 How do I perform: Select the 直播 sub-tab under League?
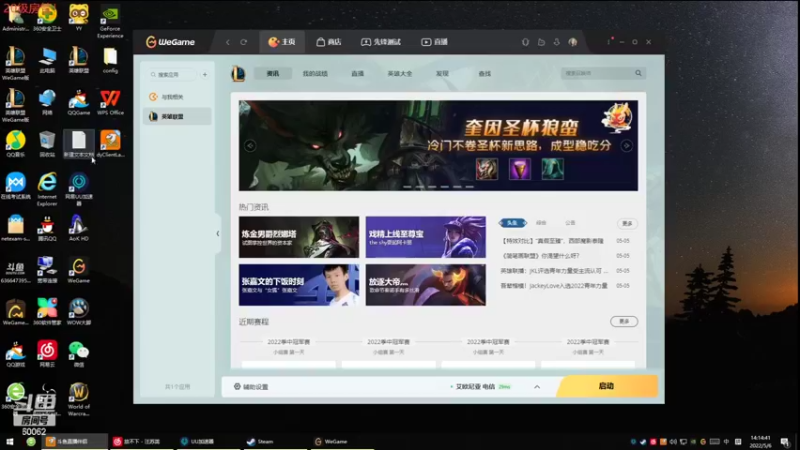coord(358,73)
